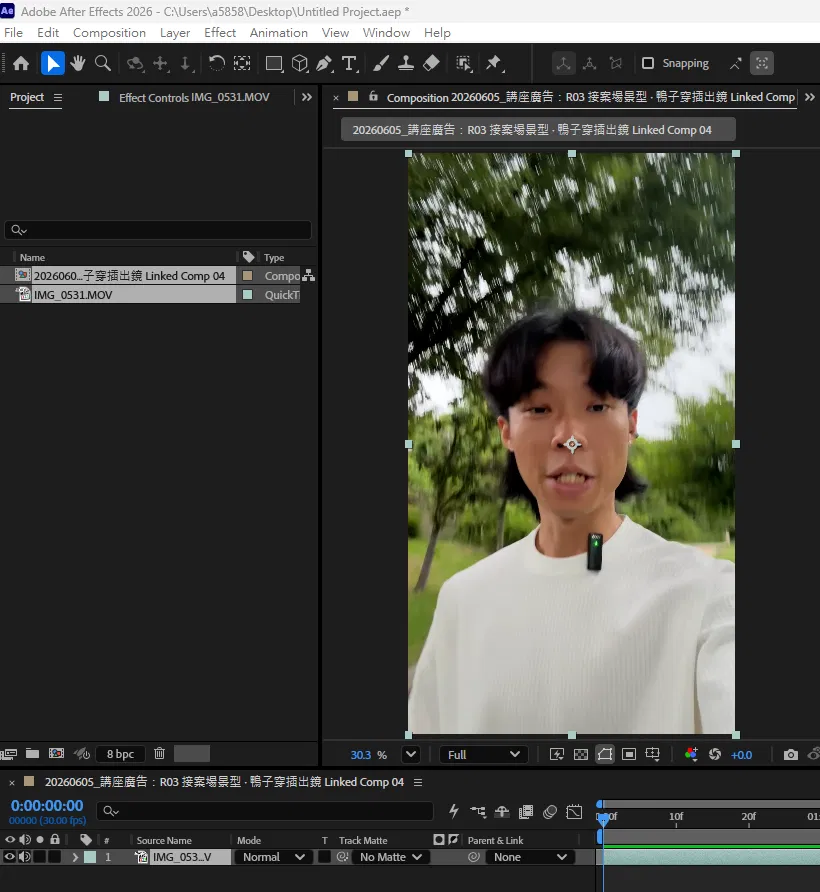This screenshot has height=892, width=820.
Task: Open the Composition menu
Action: point(109,32)
